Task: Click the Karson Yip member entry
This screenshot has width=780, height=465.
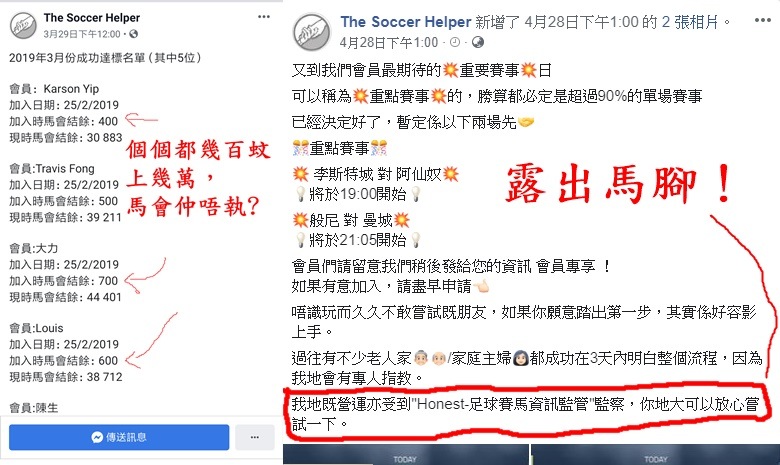Action: pyautogui.click(x=71, y=89)
